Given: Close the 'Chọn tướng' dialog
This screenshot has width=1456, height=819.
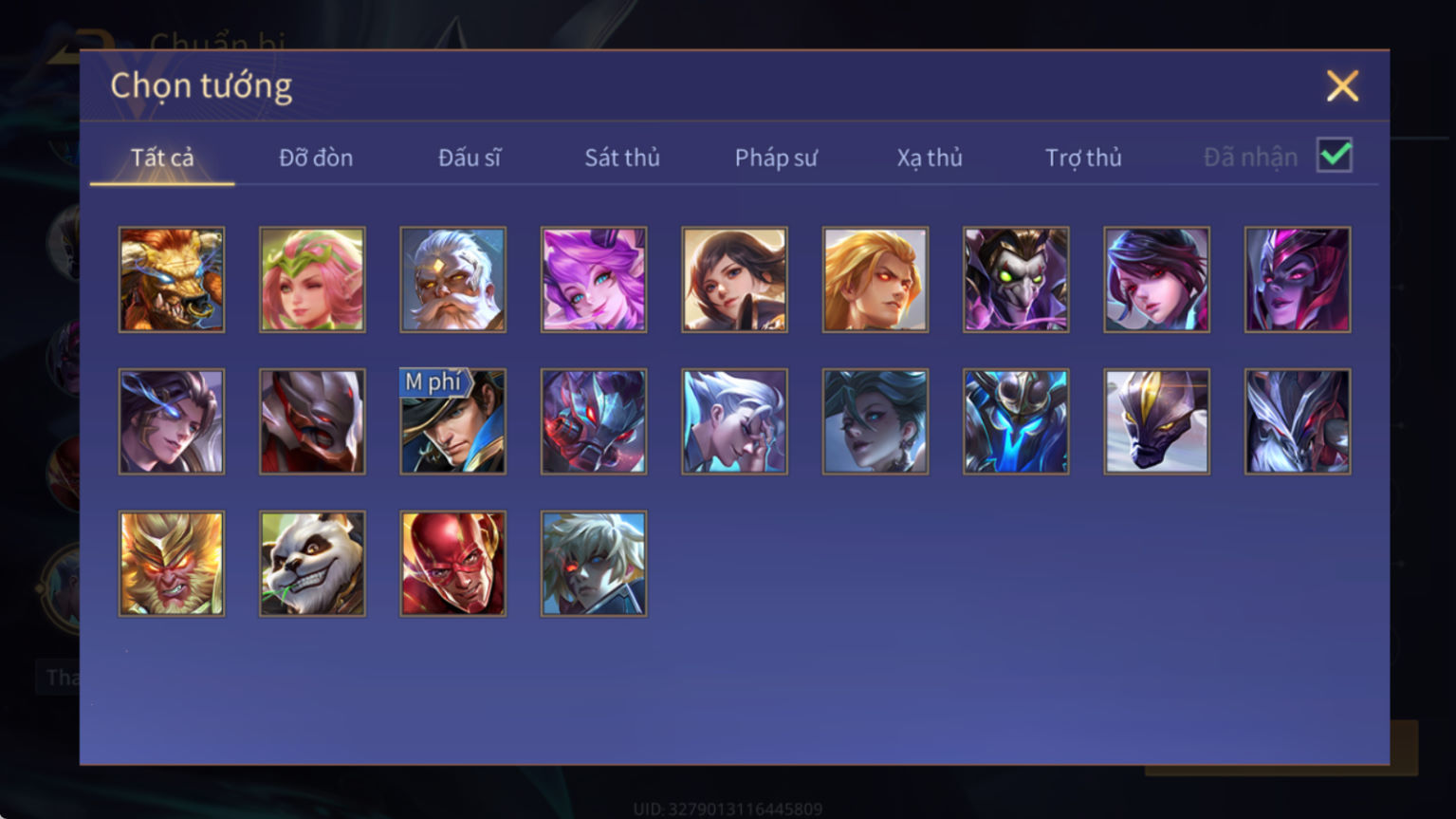Looking at the screenshot, I should pyautogui.click(x=1342, y=86).
